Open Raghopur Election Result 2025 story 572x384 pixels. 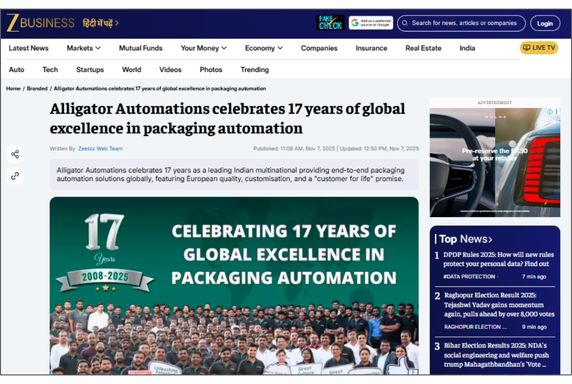[x=499, y=305]
